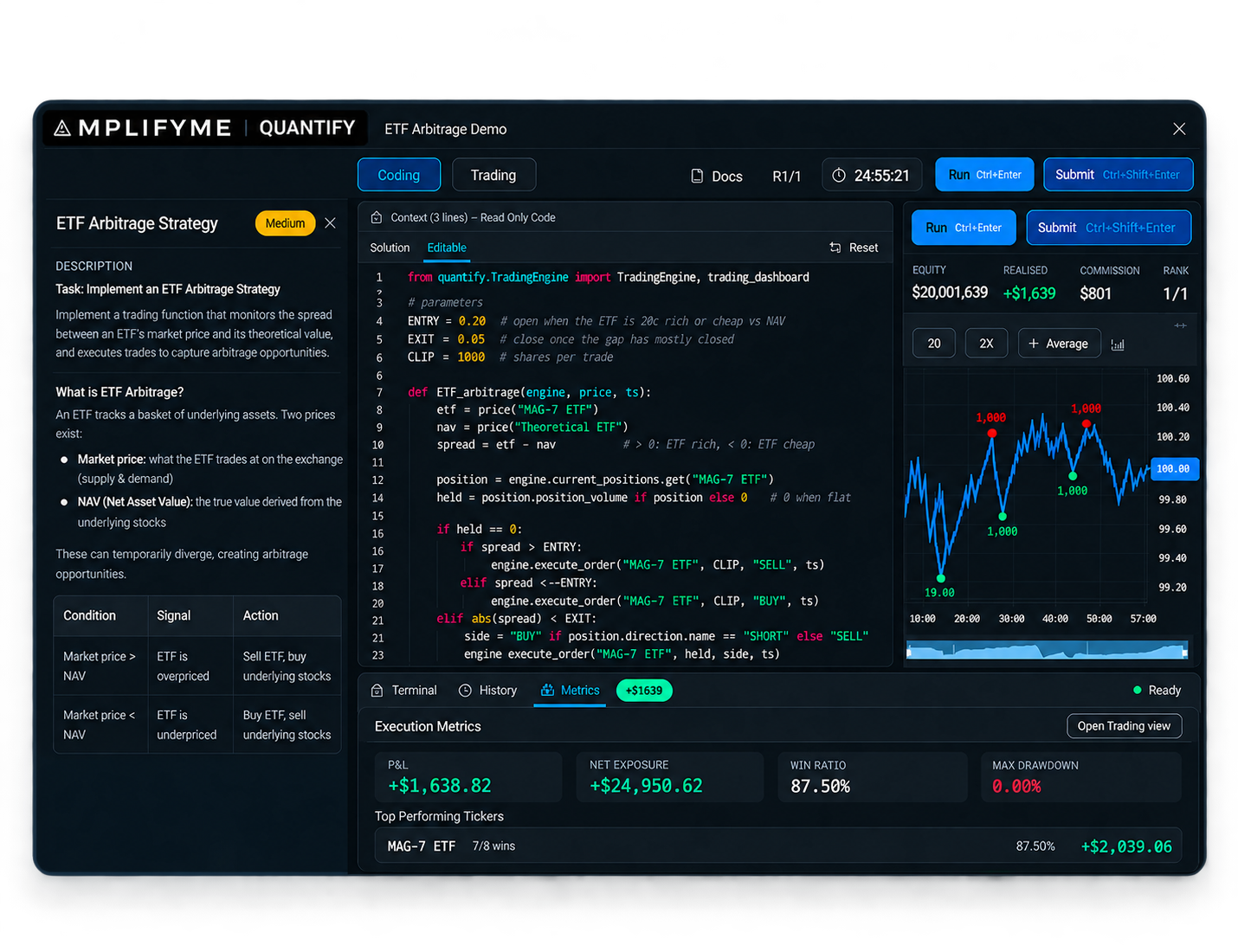Open the Docs link

717,176
